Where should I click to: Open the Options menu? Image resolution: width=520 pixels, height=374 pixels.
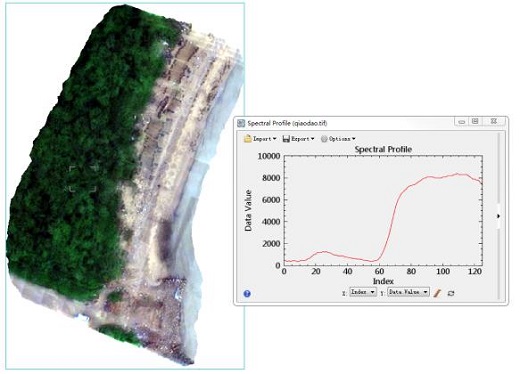tap(338, 139)
